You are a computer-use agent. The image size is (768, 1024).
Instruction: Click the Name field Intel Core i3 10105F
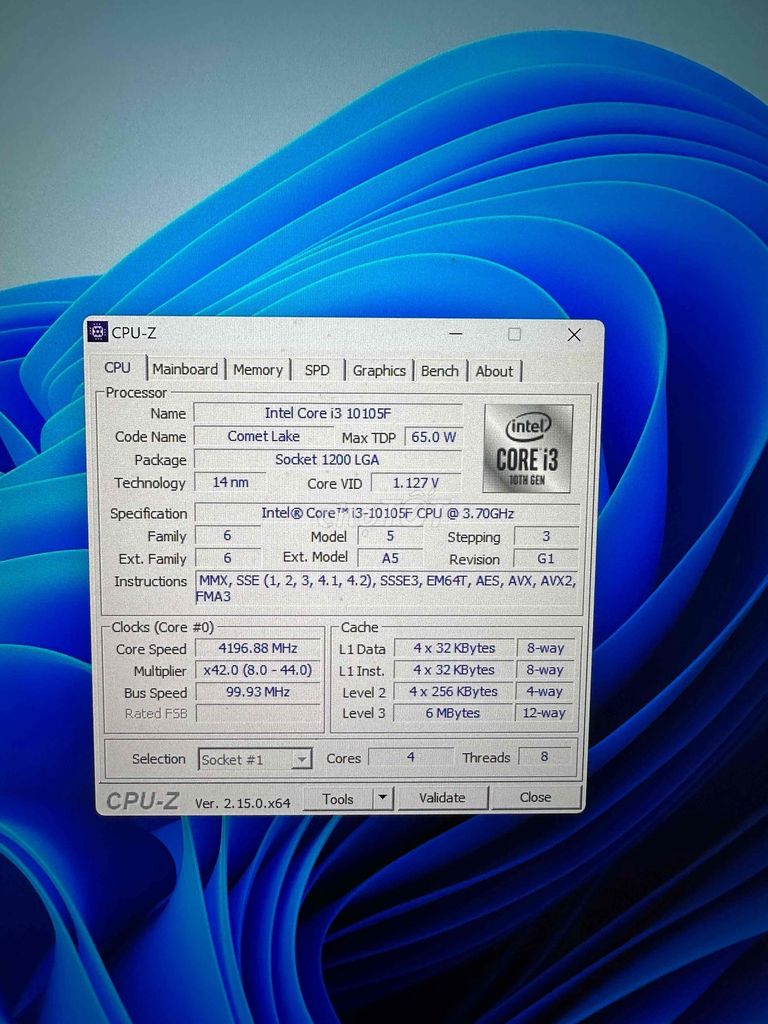[x=328, y=413]
